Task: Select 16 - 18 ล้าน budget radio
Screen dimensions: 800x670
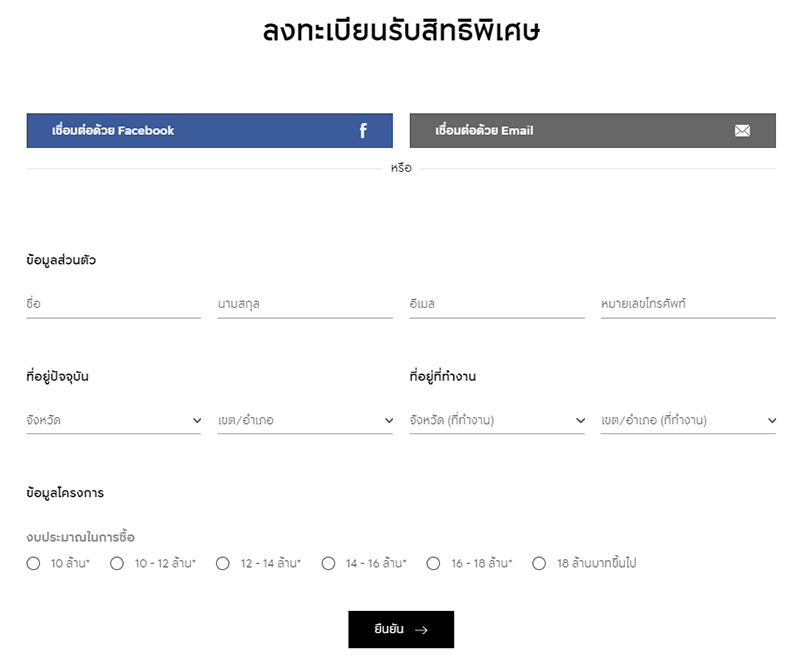Action: (x=433, y=563)
